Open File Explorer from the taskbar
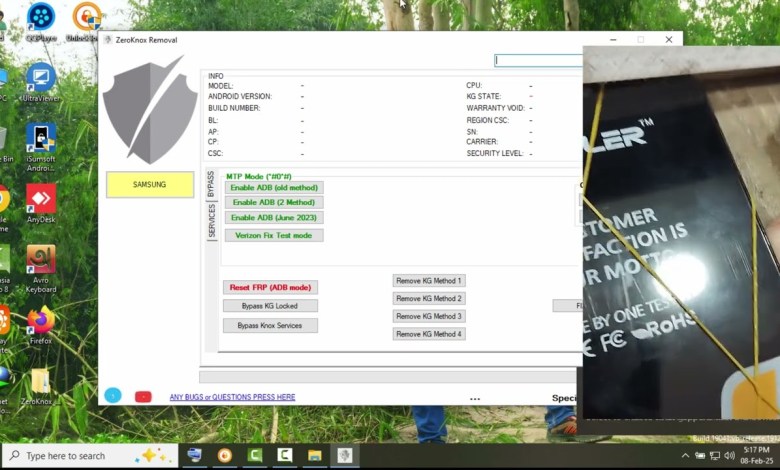The image size is (780, 470). (315, 455)
